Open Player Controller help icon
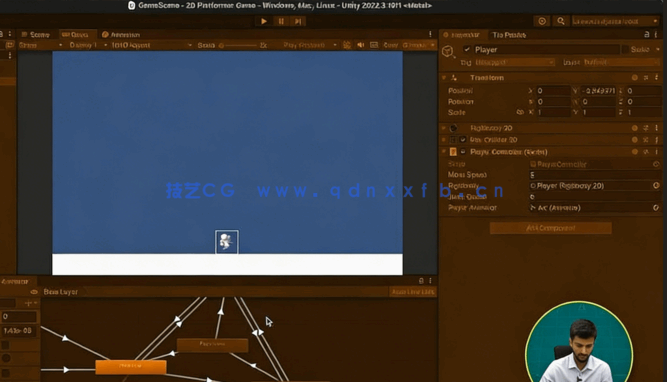This screenshot has height=382, width=667. (x=634, y=152)
